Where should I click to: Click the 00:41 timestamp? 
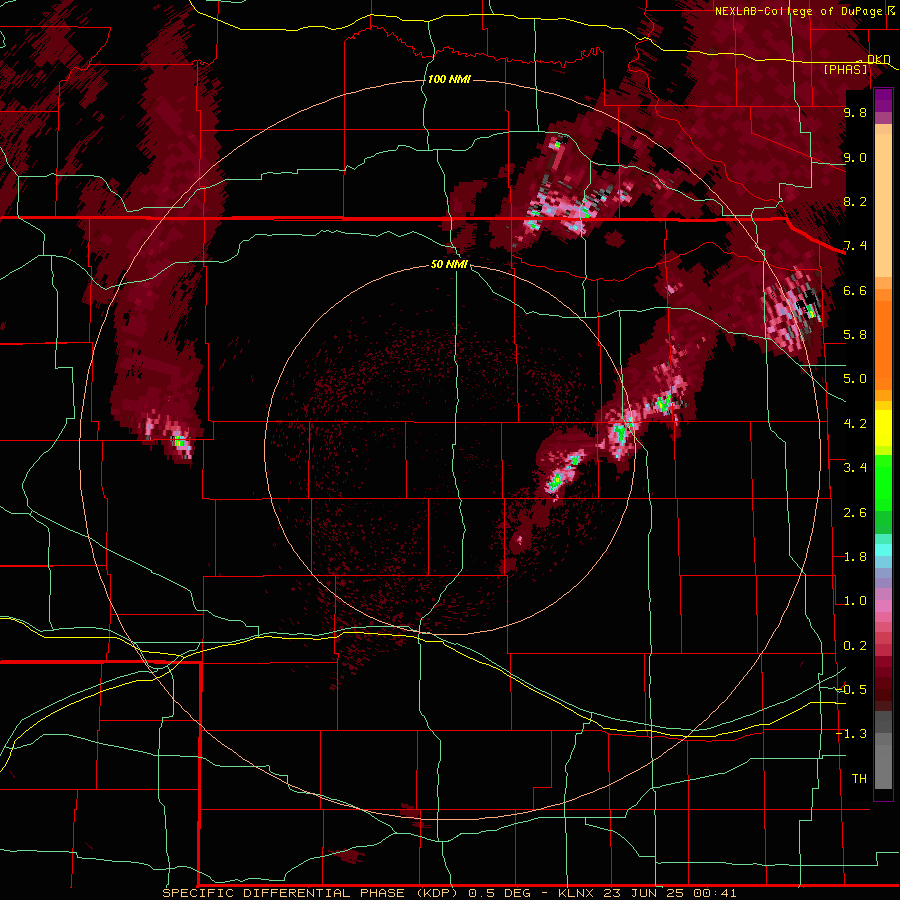[714, 893]
